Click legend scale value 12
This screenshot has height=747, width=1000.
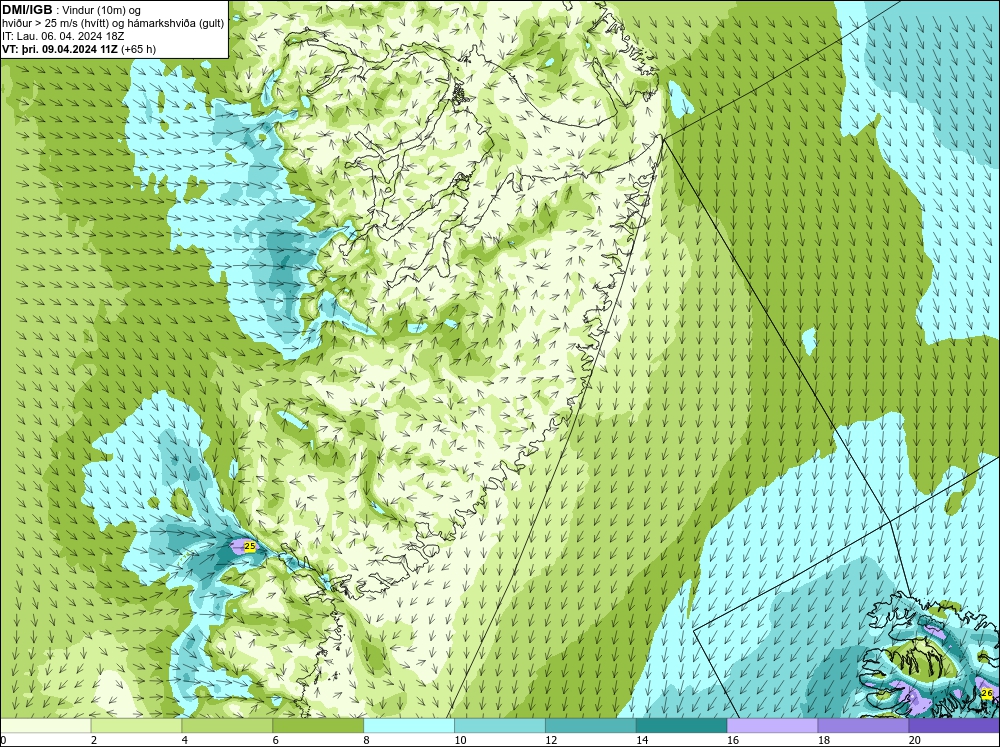551,740
